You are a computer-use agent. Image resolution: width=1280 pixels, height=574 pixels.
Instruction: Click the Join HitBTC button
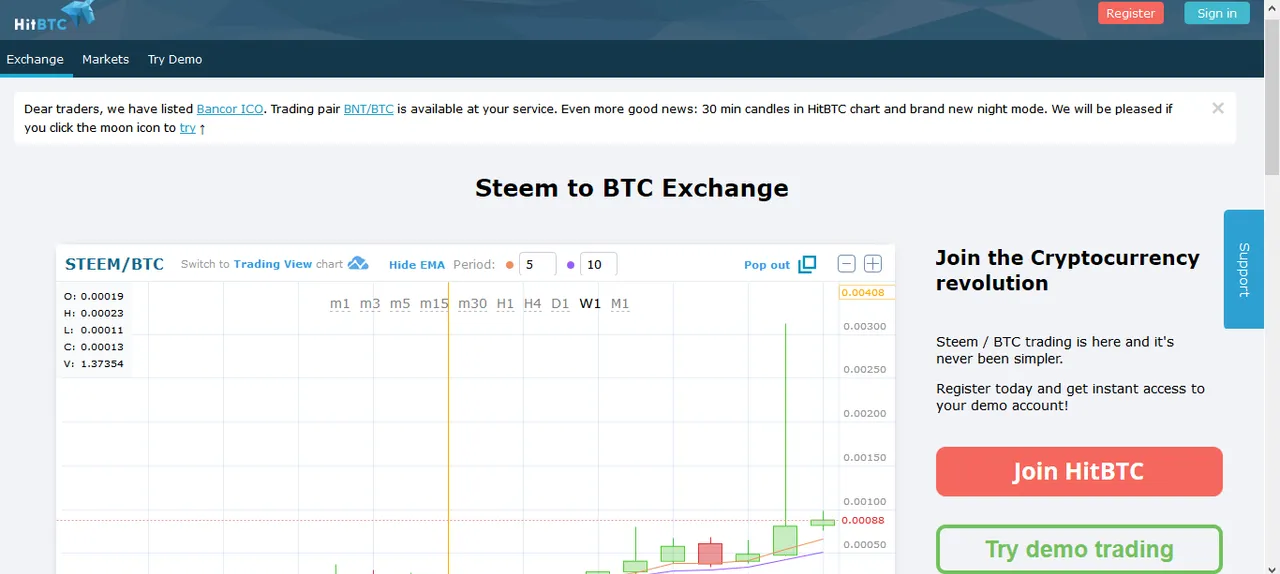[x=1079, y=471]
